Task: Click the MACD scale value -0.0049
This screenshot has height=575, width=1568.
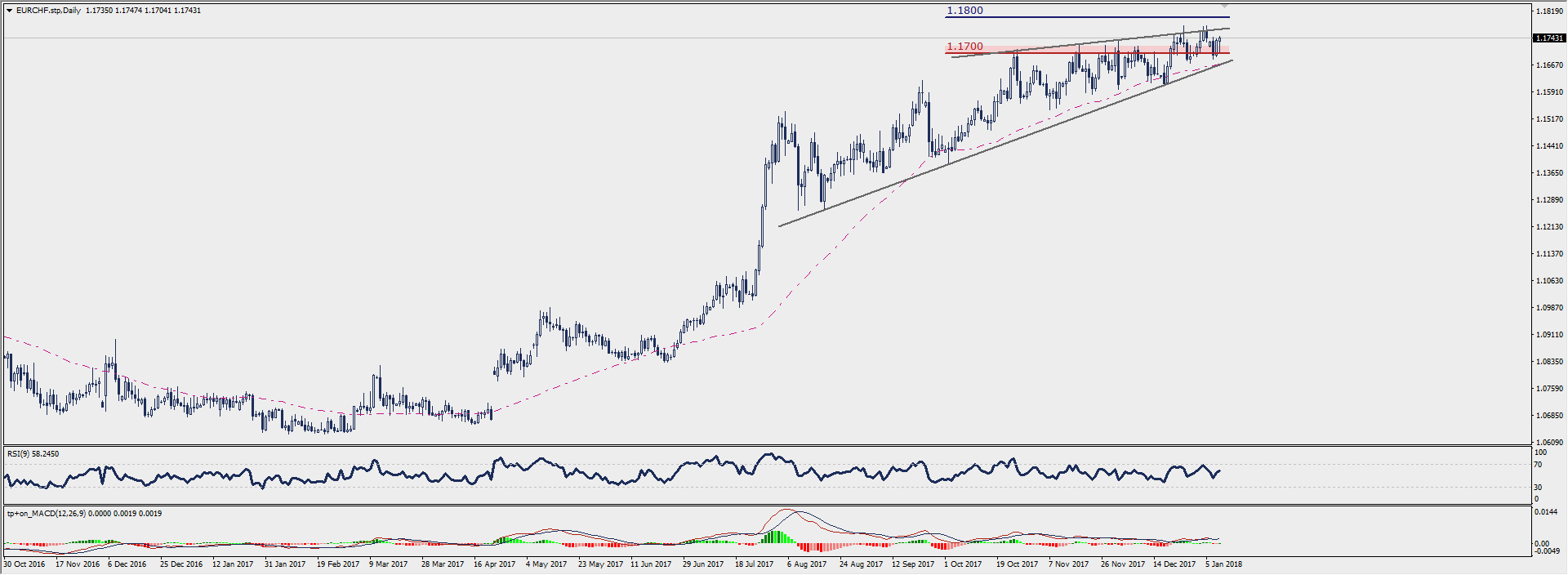Action: pyautogui.click(x=1547, y=551)
